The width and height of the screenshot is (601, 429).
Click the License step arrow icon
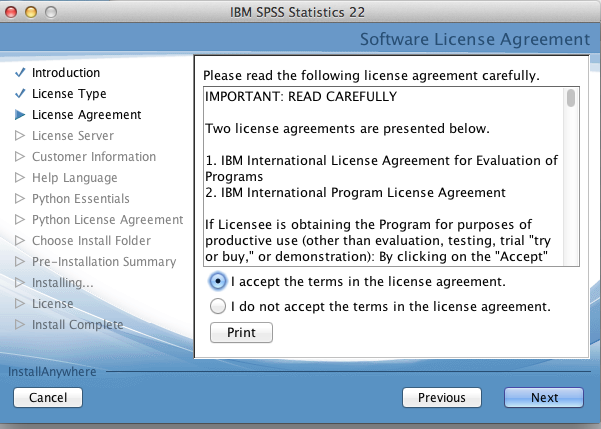pyautogui.click(x=20, y=304)
